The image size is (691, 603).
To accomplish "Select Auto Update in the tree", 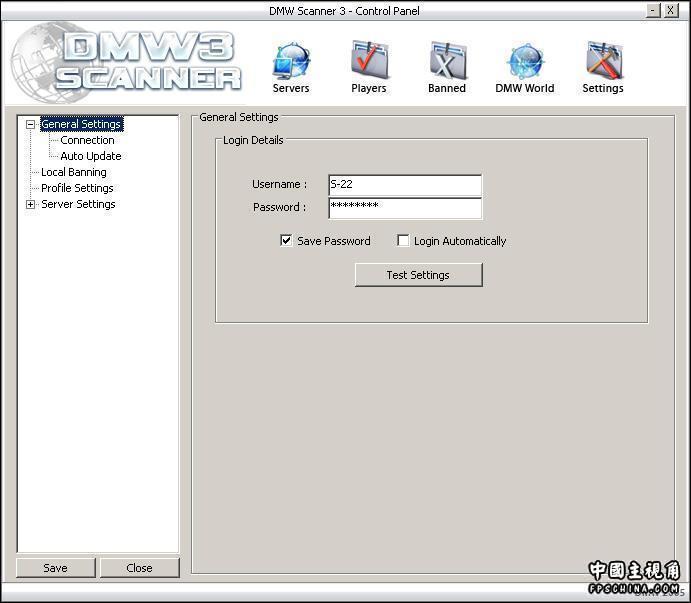I will pyautogui.click(x=91, y=156).
